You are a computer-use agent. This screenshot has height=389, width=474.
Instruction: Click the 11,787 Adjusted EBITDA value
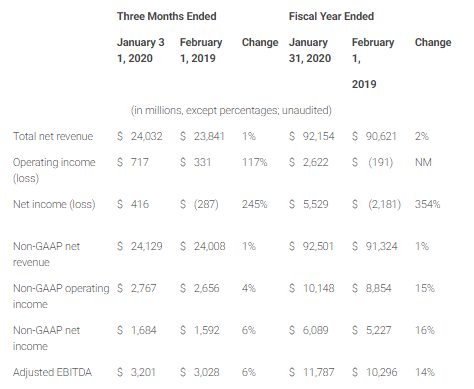[x=318, y=372]
